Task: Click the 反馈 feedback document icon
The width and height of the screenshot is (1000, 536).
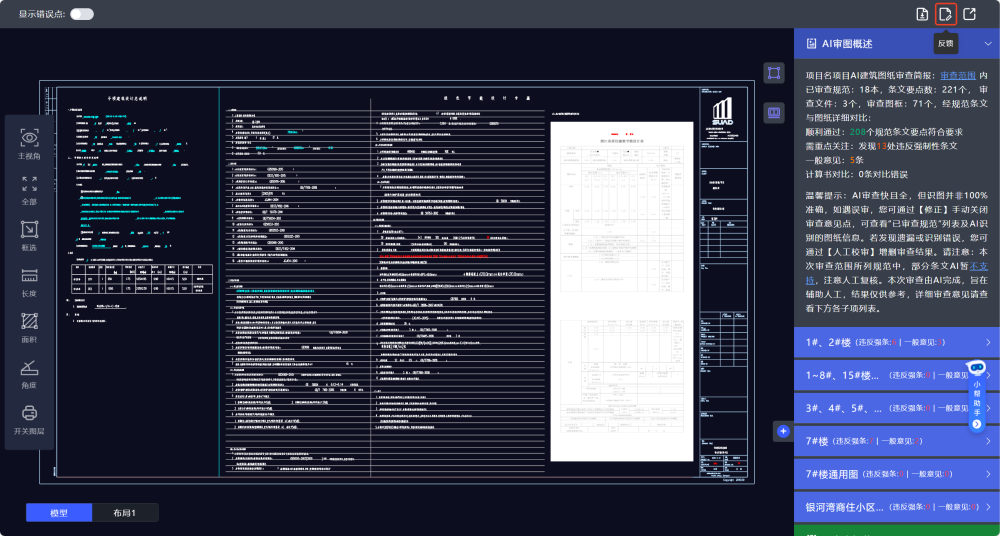Action: coord(945,14)
